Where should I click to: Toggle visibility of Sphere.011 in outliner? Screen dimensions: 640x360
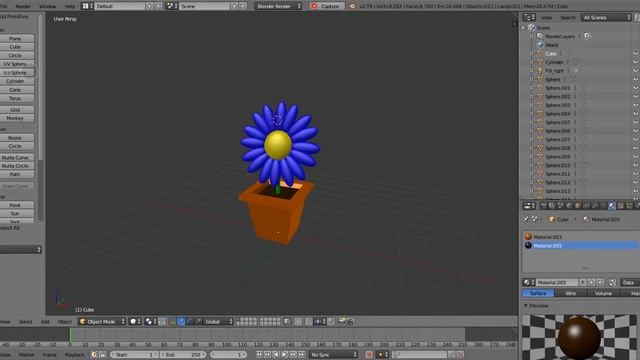click(636, 173)
